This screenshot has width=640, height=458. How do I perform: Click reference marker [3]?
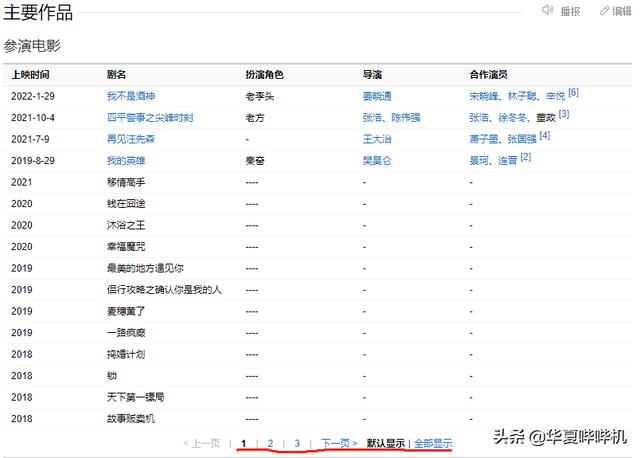click(x=564, y=114)
